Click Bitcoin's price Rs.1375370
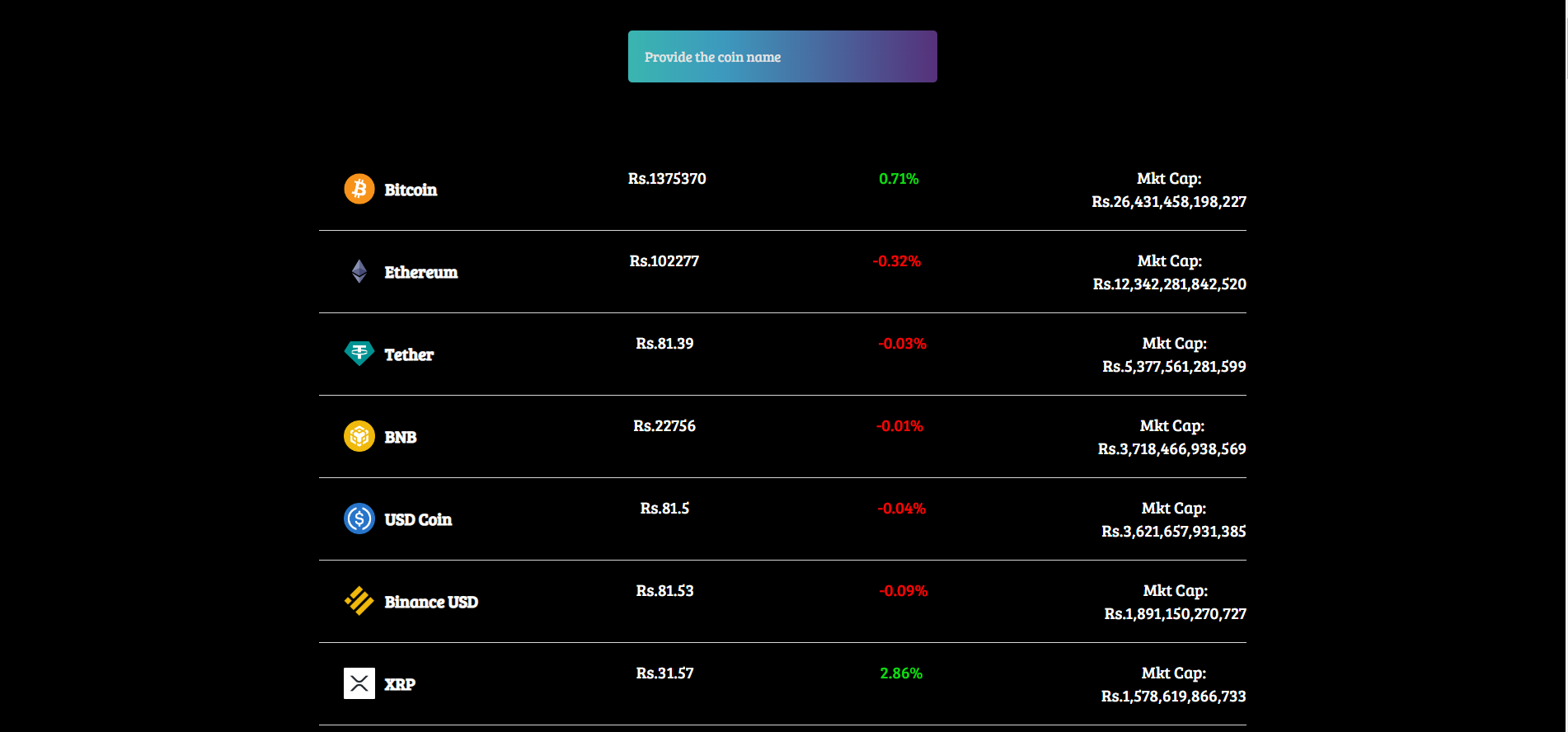This screenshot has width=1568, height=732. coord(667,179)
